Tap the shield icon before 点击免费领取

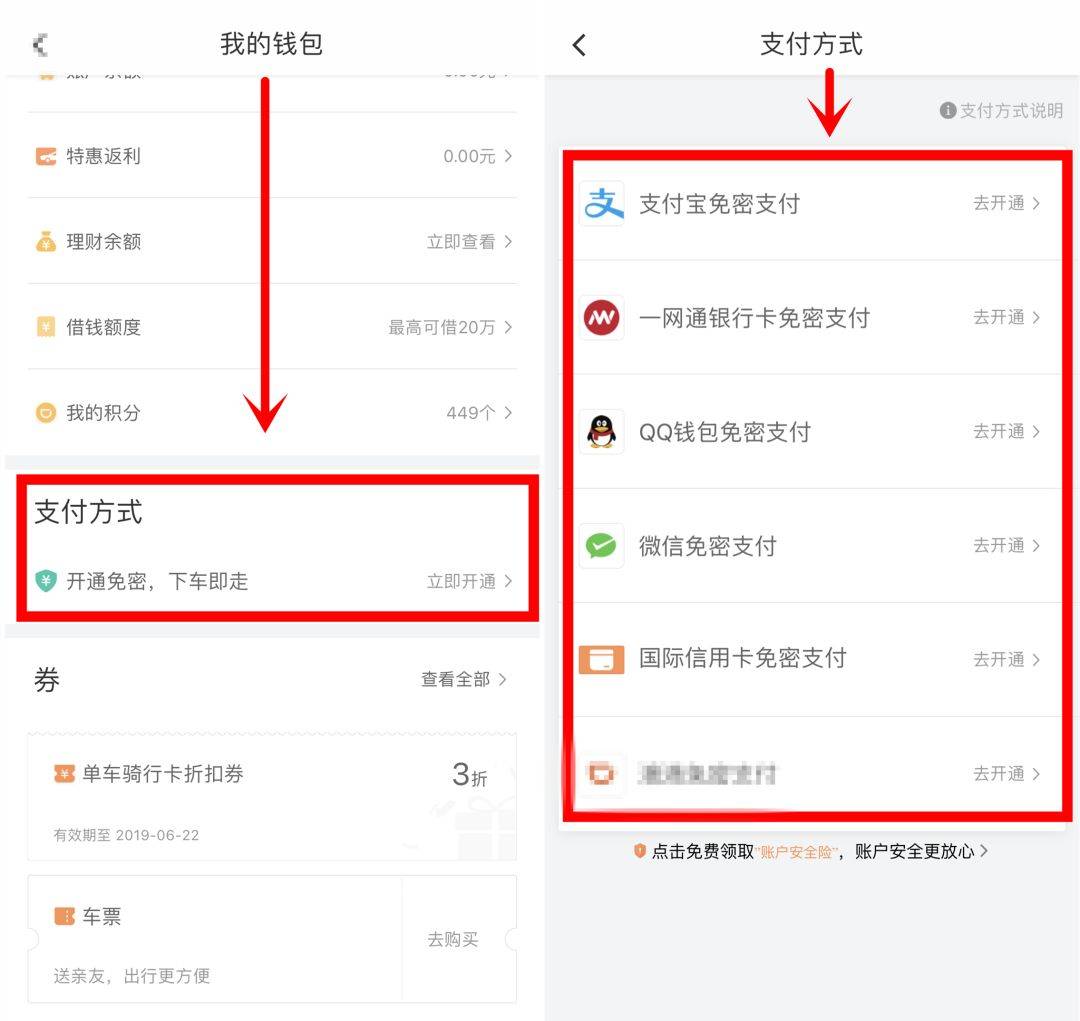(640, 851)
